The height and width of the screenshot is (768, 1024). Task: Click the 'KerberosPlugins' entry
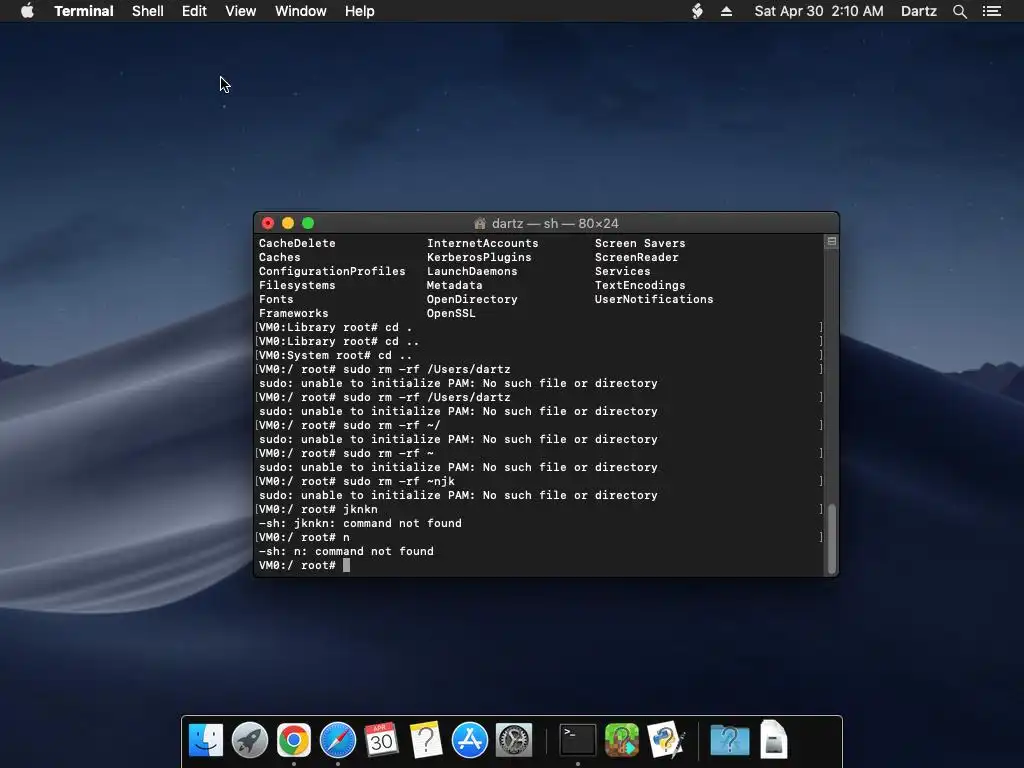click(x=479, y=257)
